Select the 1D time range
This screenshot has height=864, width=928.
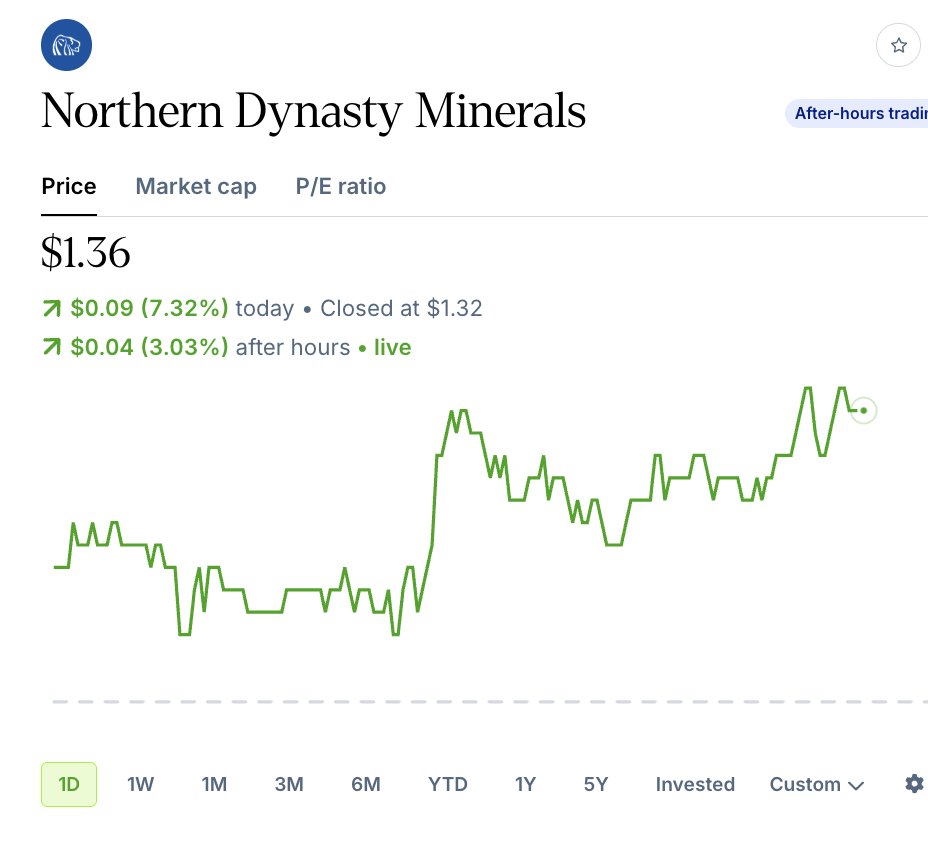coord(69,784)
